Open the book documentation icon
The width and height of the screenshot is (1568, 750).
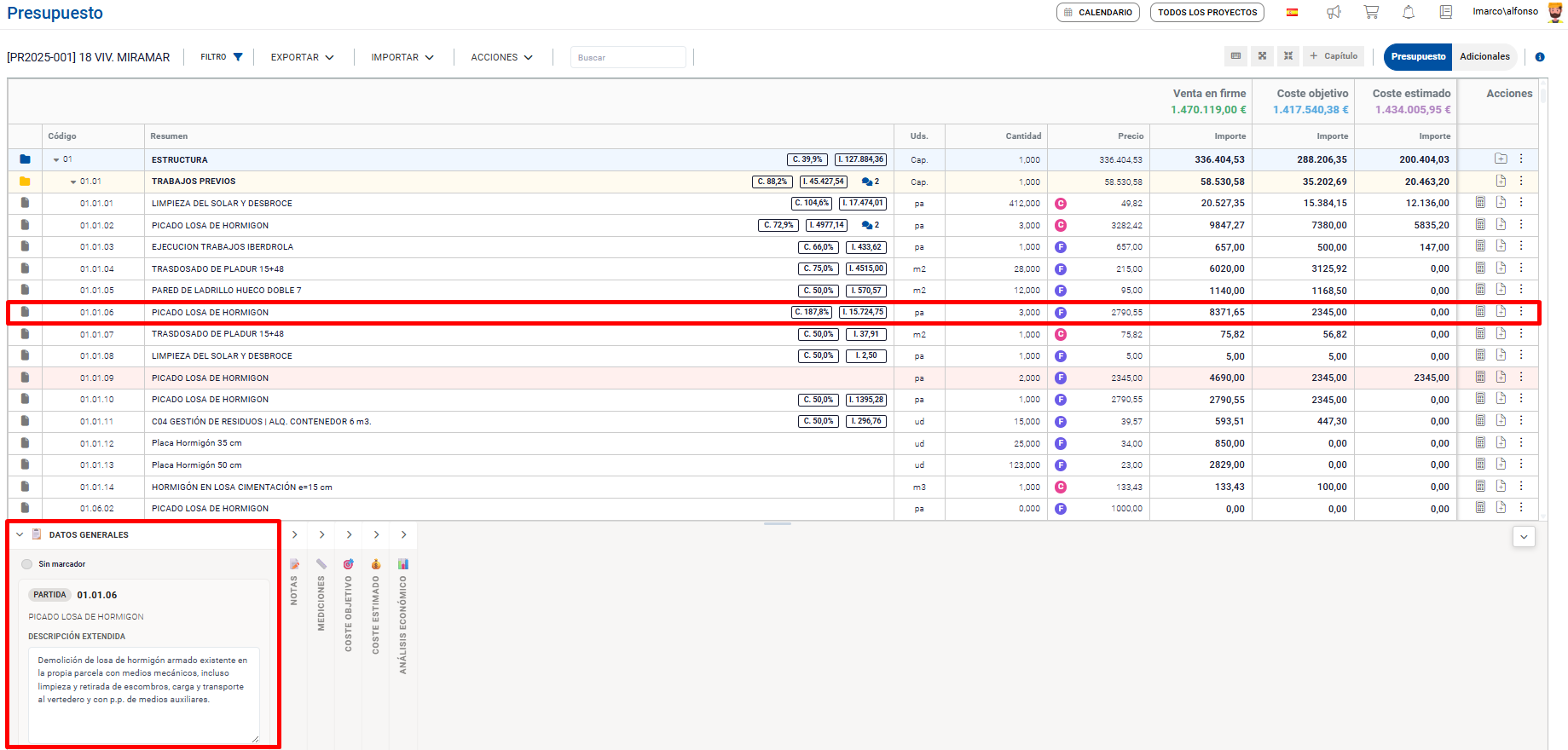pyautogui.click(x=1446, y=12)
